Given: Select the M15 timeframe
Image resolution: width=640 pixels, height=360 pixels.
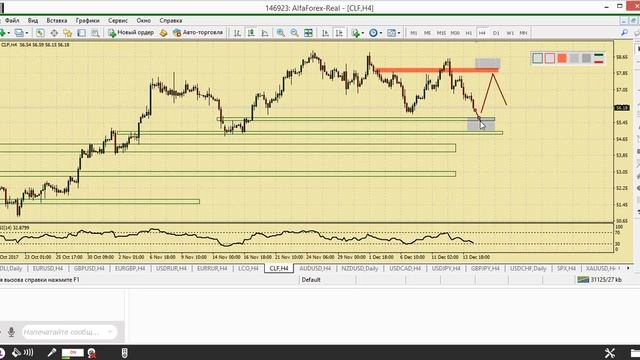Looking at the screenshot, I should point(441,33).
